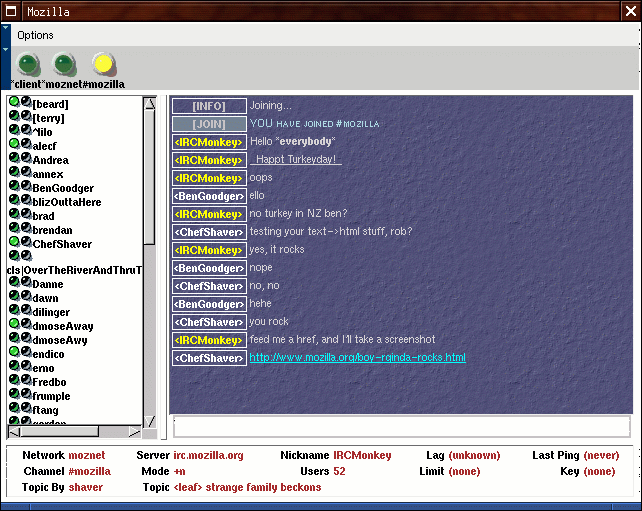Click ChefShaver nick beside 'you rock'
Viewport: 642px width, 511px height.
click(x=209, y=322)
